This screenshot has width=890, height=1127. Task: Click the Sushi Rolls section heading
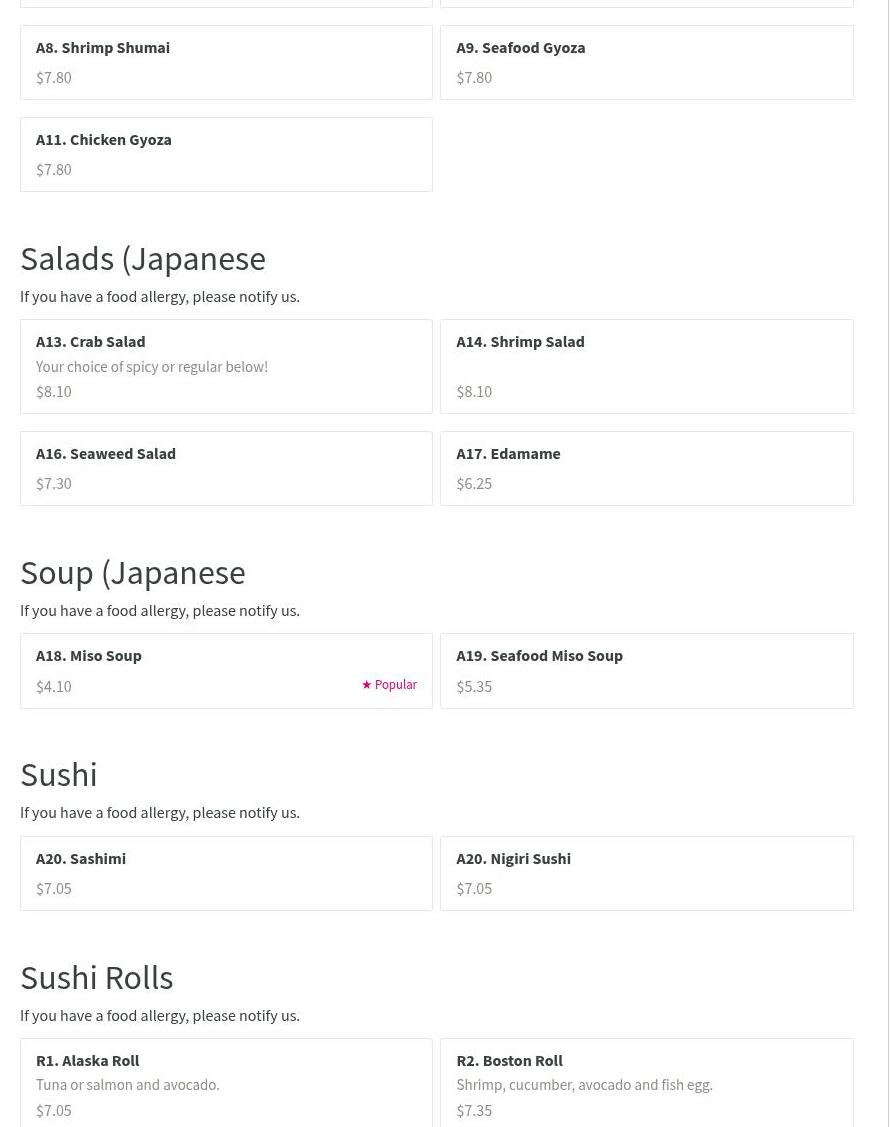coord(97,977)
